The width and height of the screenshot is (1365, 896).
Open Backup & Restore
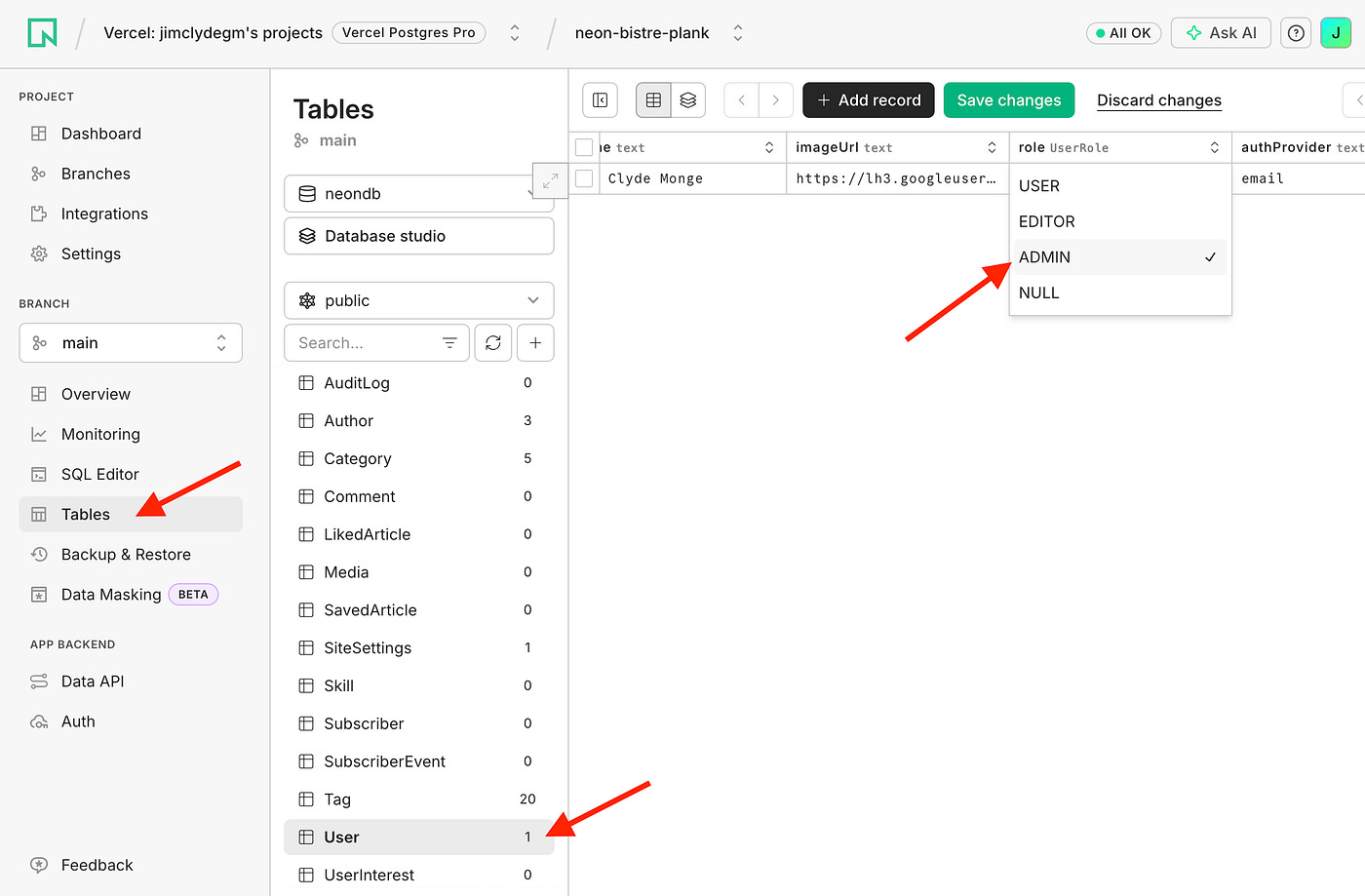point(131,555)
